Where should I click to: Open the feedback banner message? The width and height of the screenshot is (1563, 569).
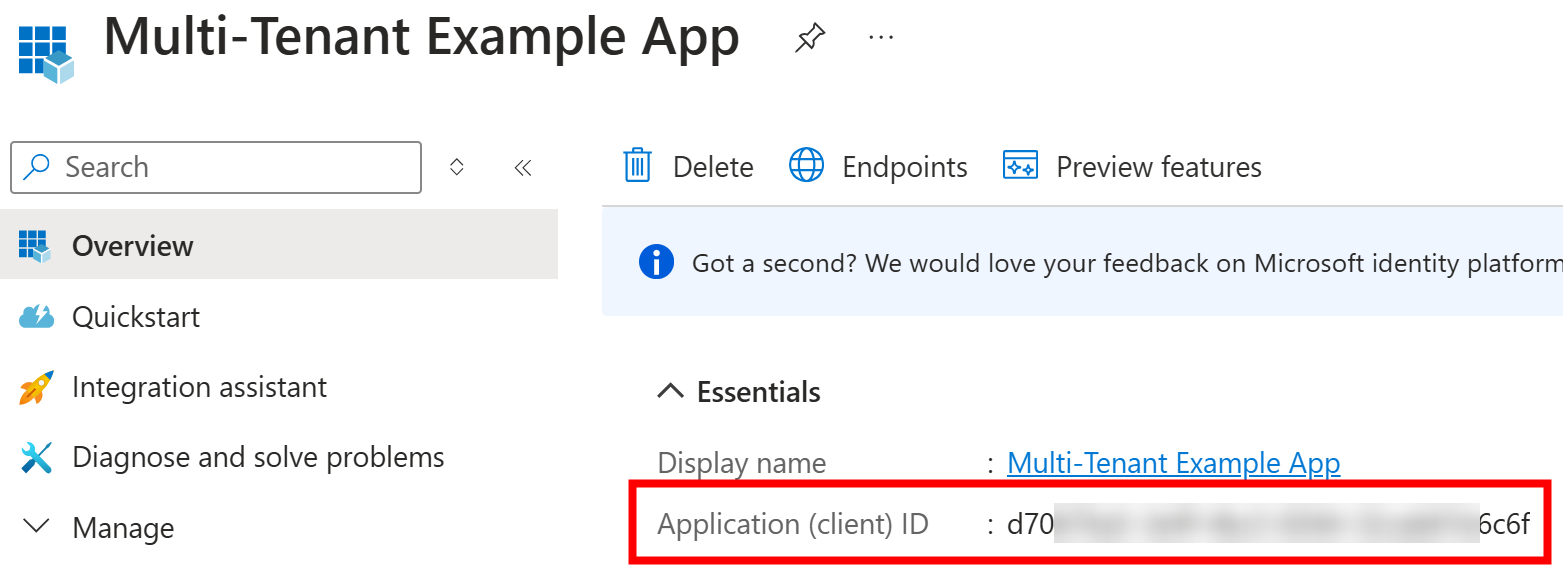click(1127, 263)
